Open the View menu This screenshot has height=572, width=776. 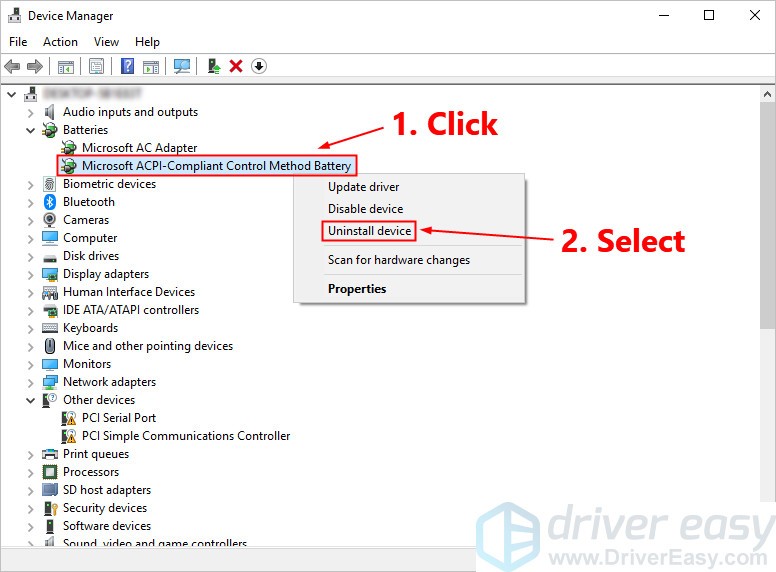pos(106,42)
